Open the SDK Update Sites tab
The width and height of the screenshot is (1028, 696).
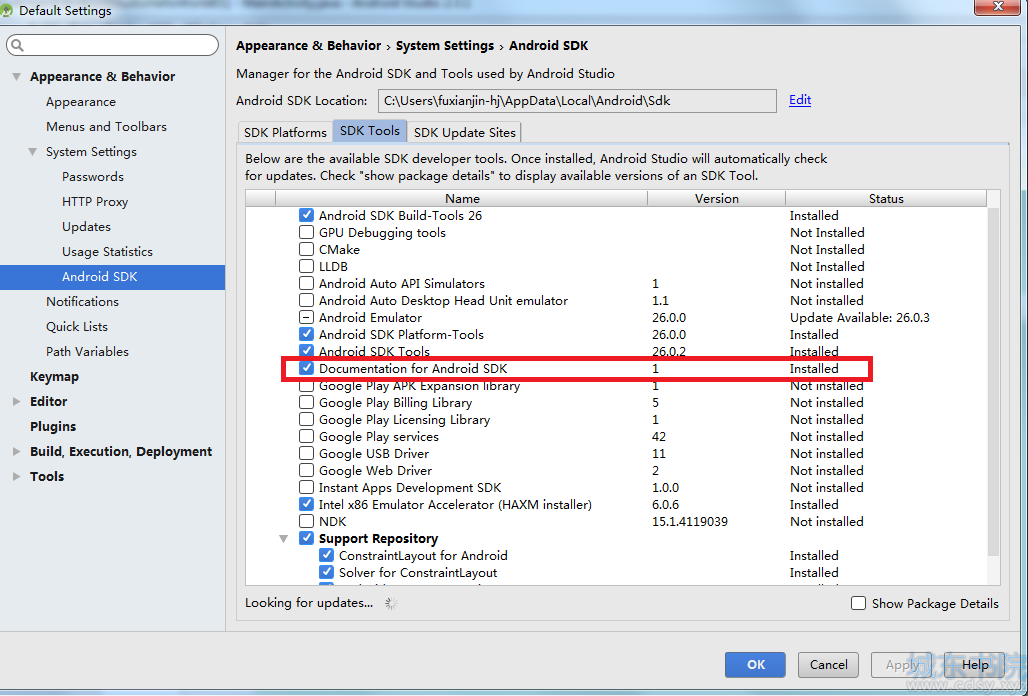pos(464,132)
